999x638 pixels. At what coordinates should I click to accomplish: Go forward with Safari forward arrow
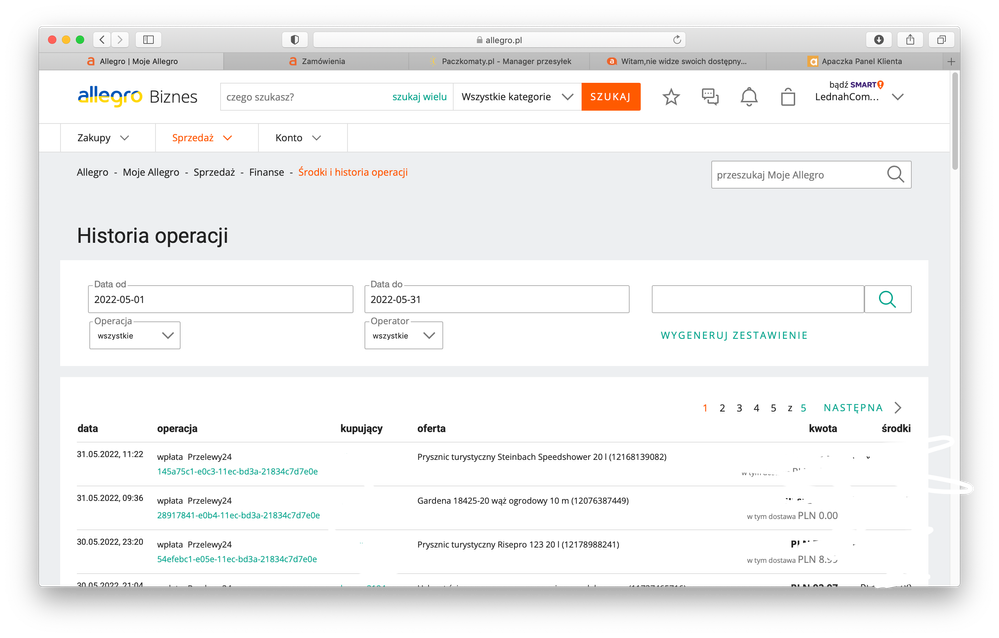[x=120, y=40]
